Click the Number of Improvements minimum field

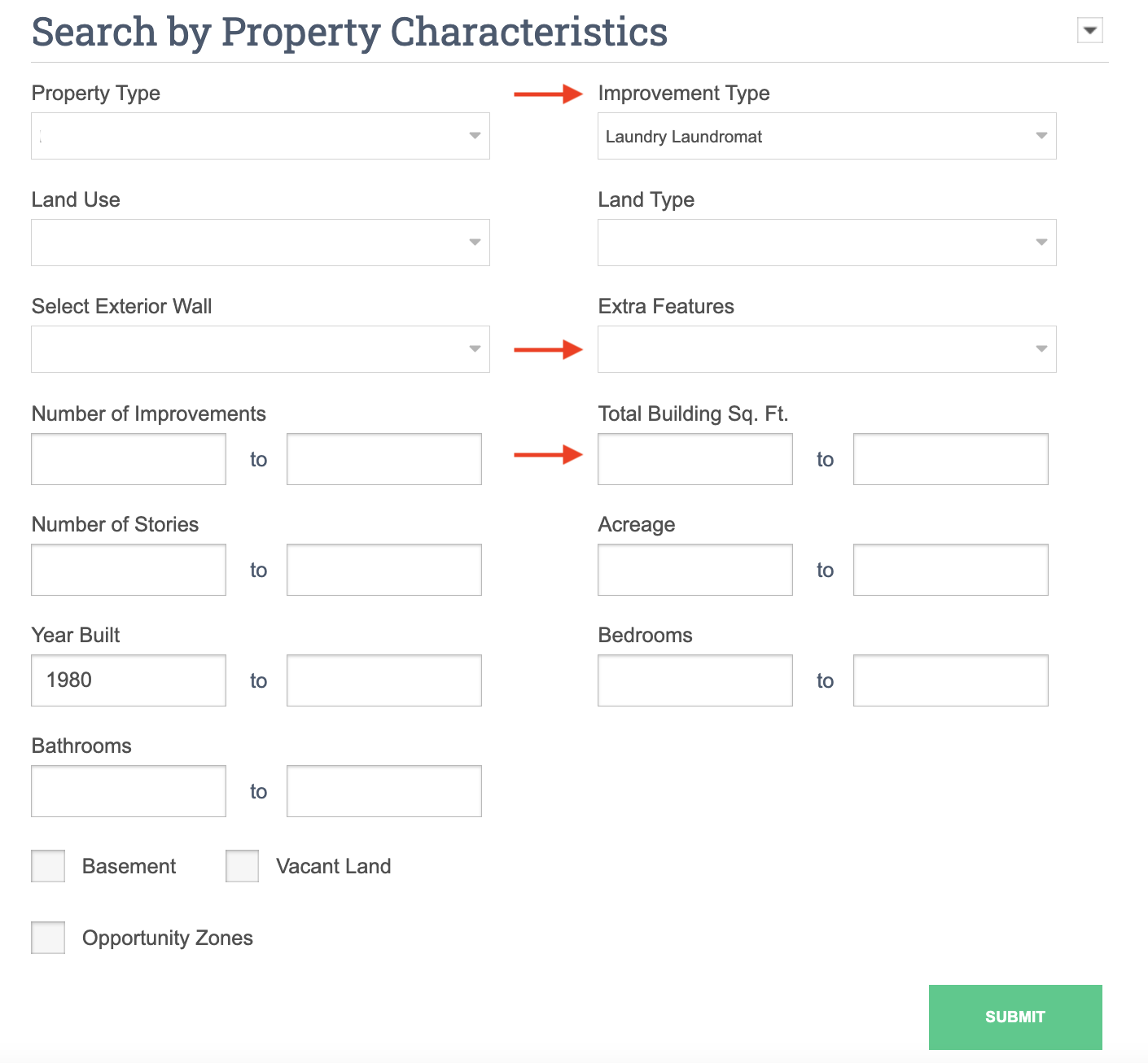129,459
